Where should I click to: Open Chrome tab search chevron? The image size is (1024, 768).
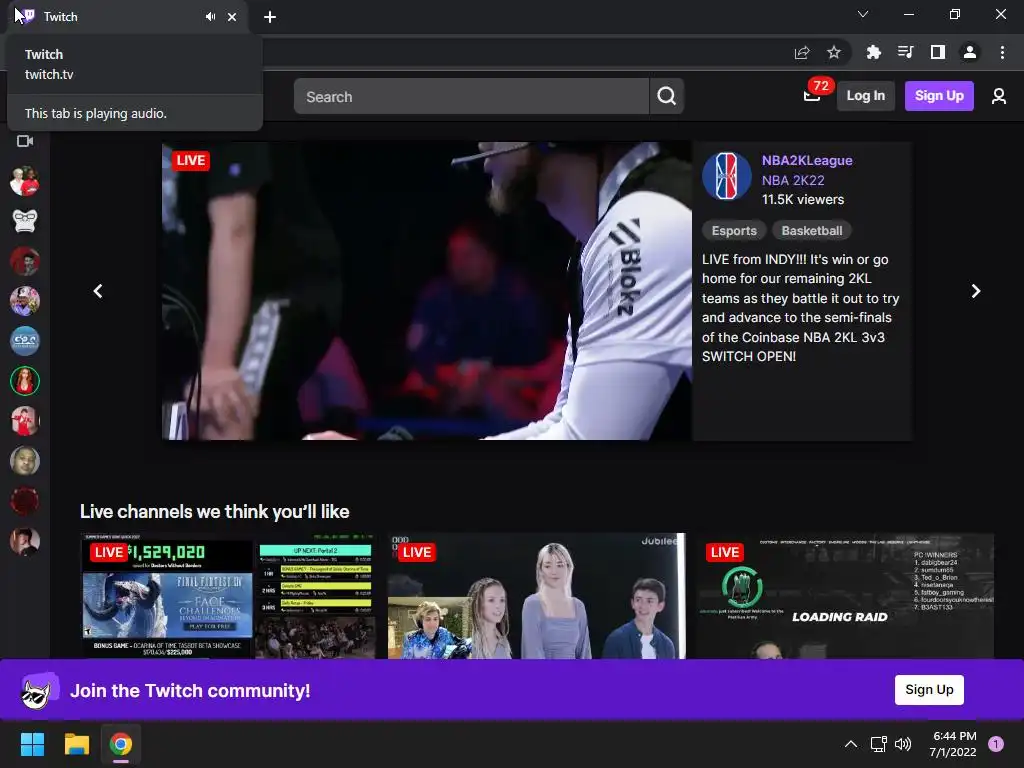[x=863, y=14]
